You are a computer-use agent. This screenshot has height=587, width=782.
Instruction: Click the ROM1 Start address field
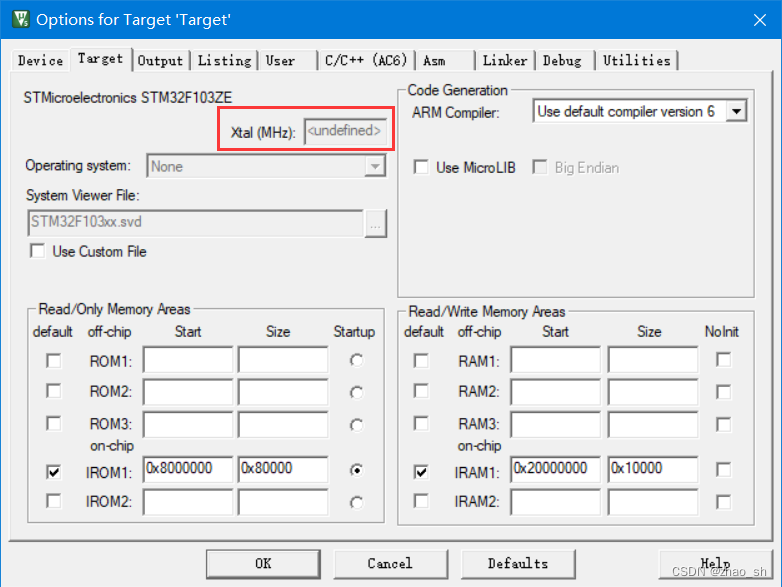pyautogui.click(x=188, y=360)
